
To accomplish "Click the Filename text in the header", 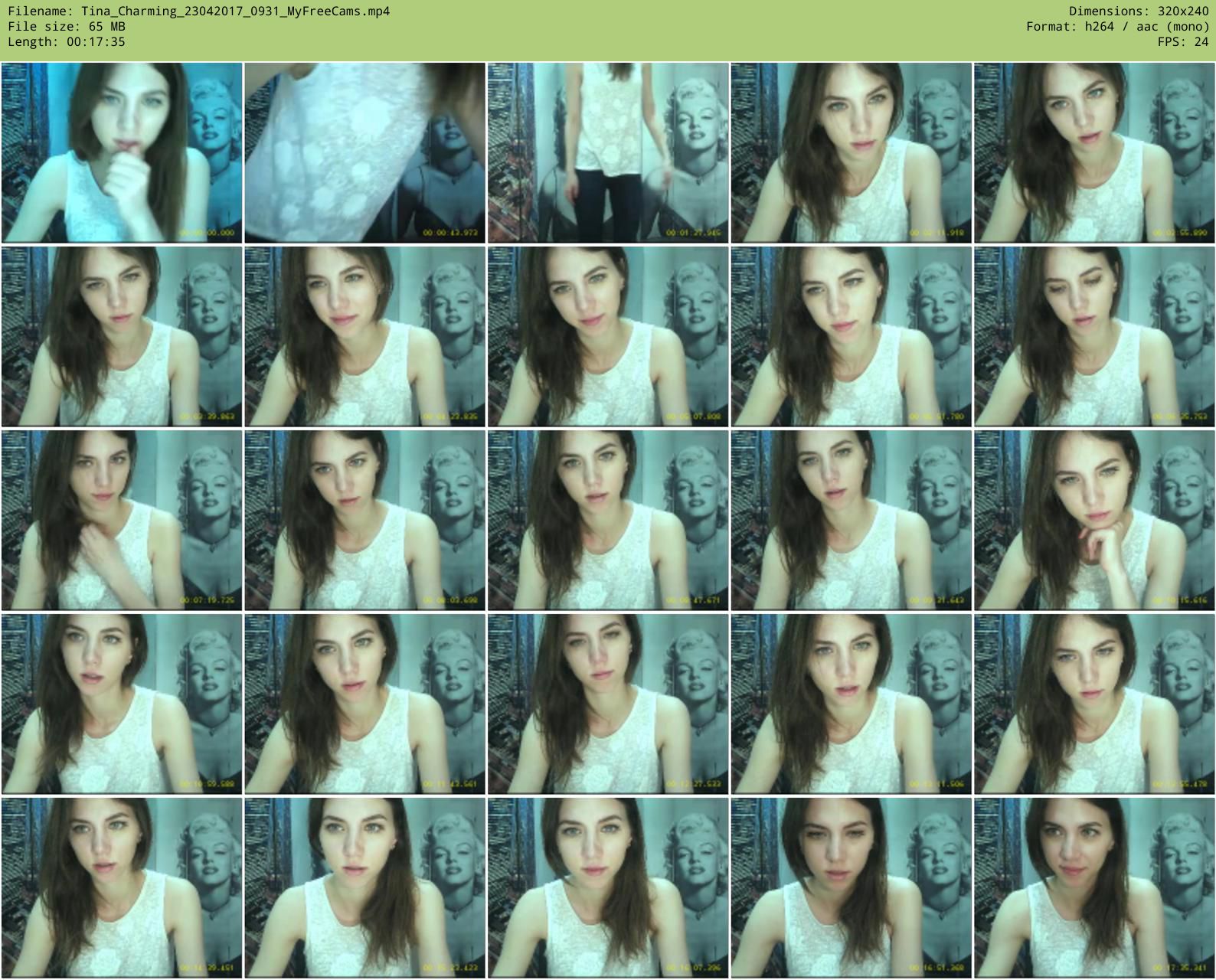I will pyautogui.click(x=198, y=11).
